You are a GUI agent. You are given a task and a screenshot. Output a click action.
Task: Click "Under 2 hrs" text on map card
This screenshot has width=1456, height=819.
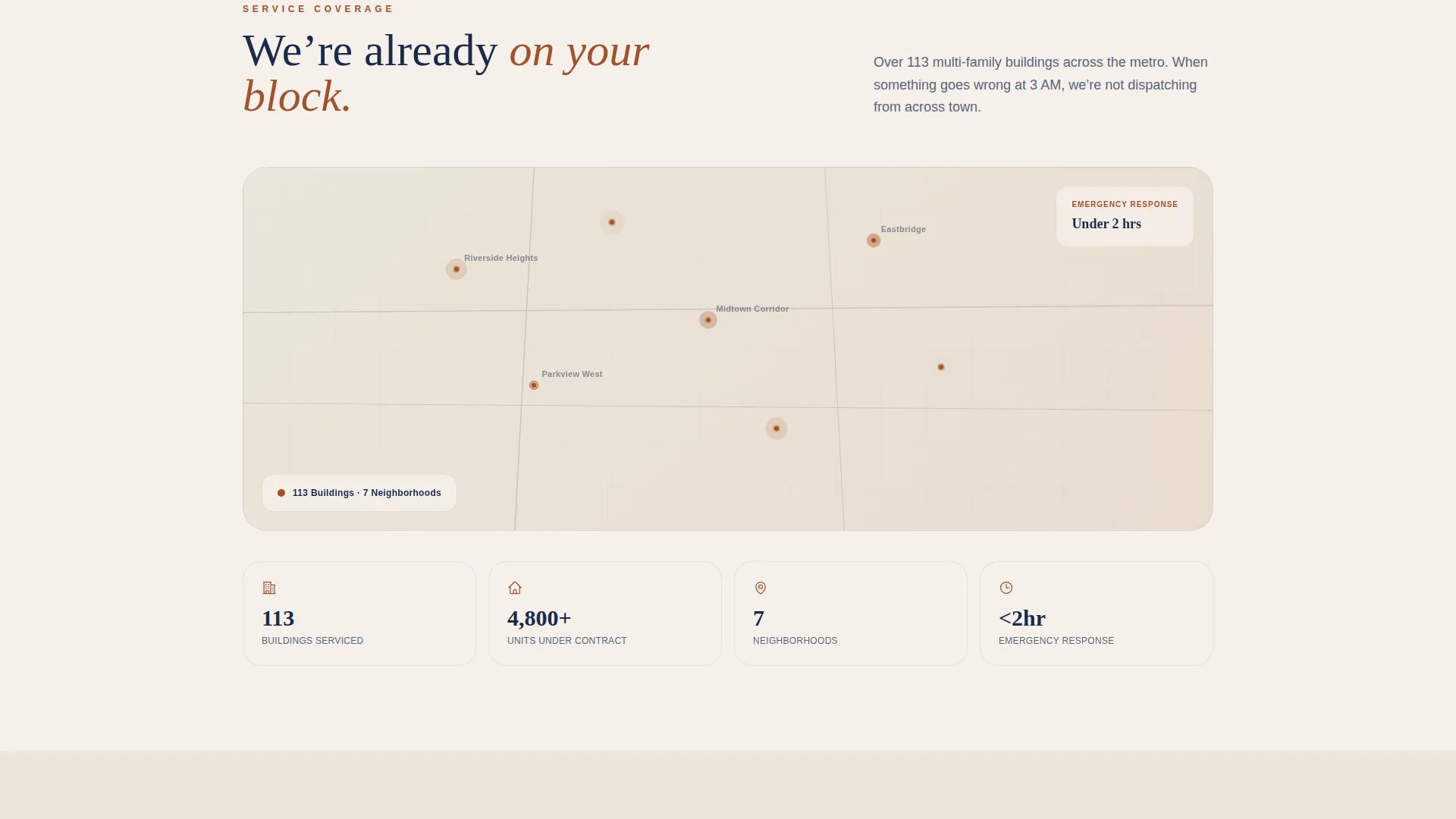pyautogui.click(x=1106, y=224)
